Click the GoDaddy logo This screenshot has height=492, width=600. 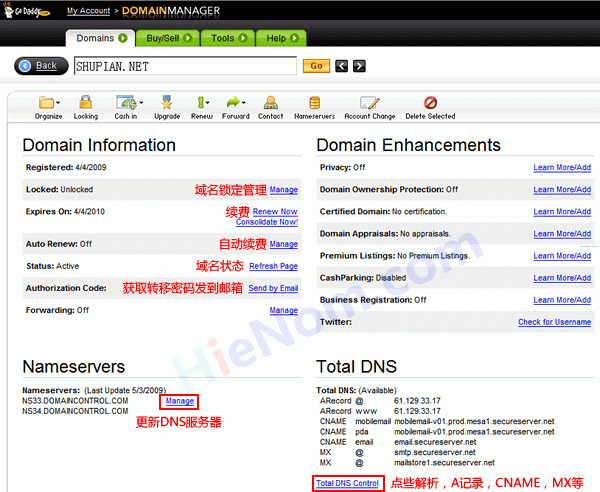tap(26, 11)
